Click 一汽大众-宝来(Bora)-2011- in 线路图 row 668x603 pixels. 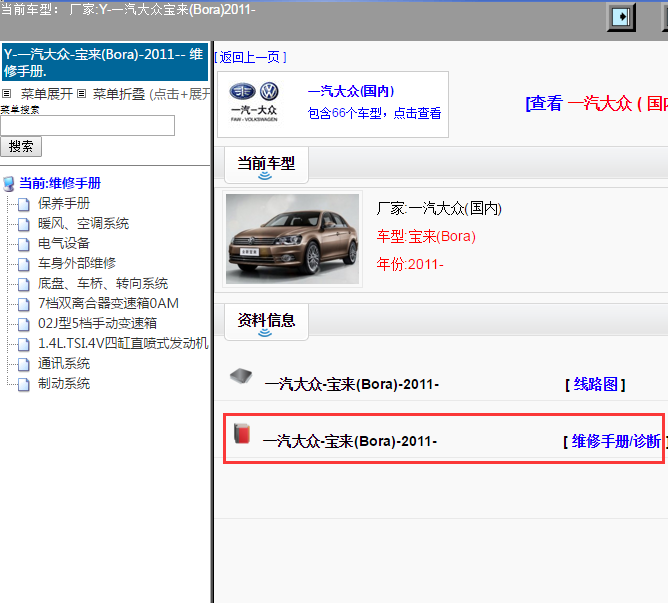(x=352, y=384)
